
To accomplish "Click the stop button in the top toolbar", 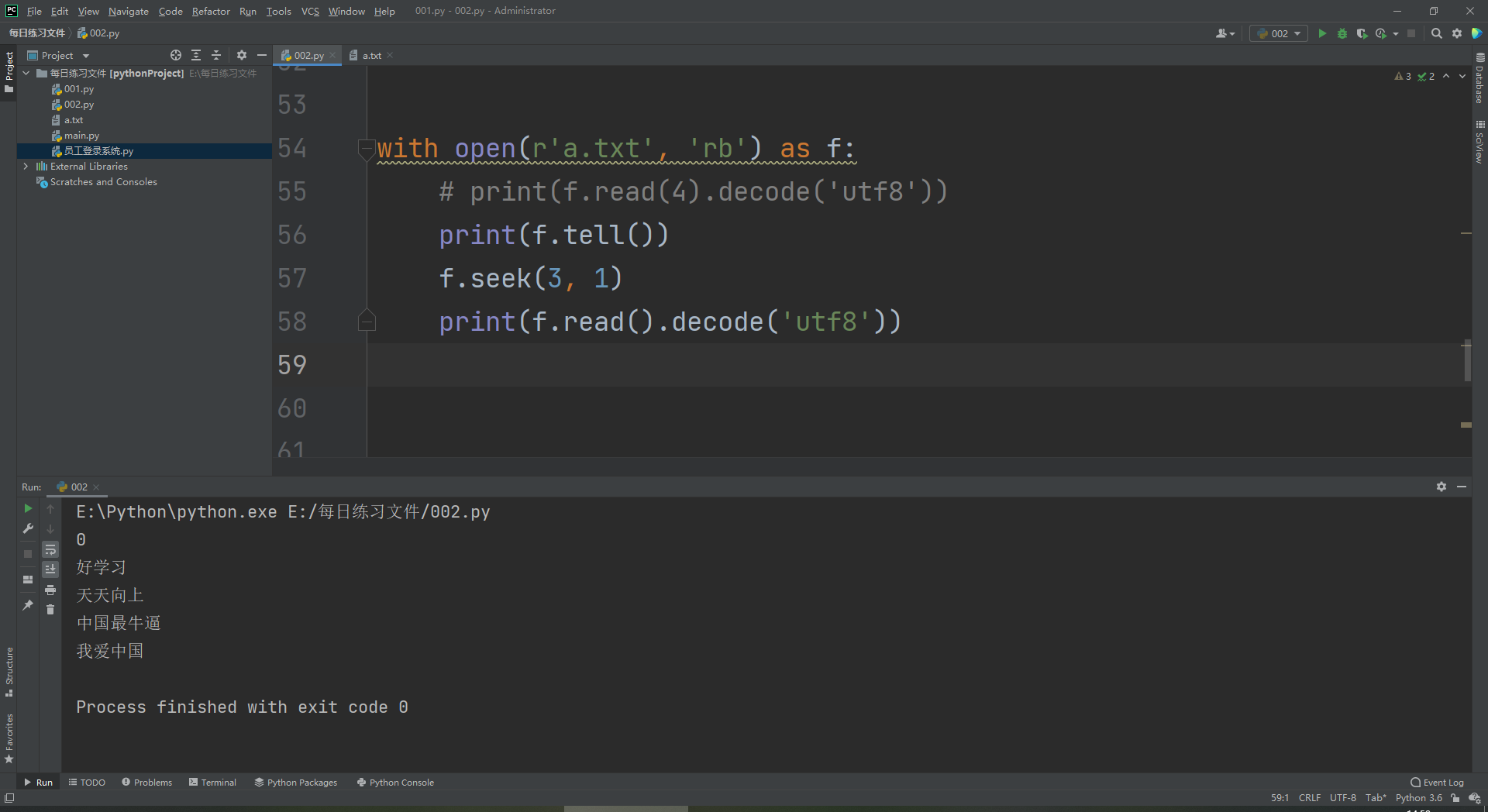I will coord(1411,33).
